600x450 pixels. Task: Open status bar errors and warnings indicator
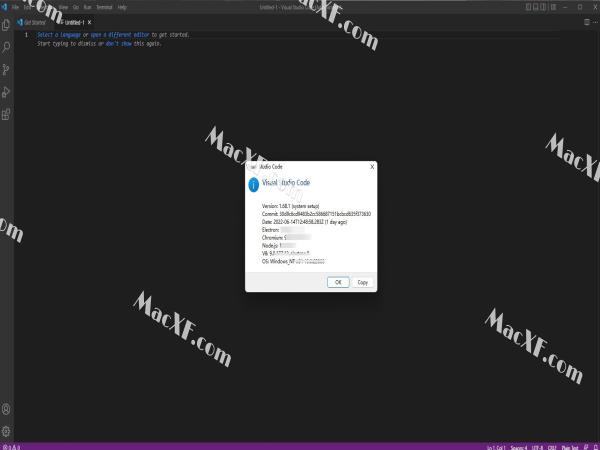click(11, 447)
